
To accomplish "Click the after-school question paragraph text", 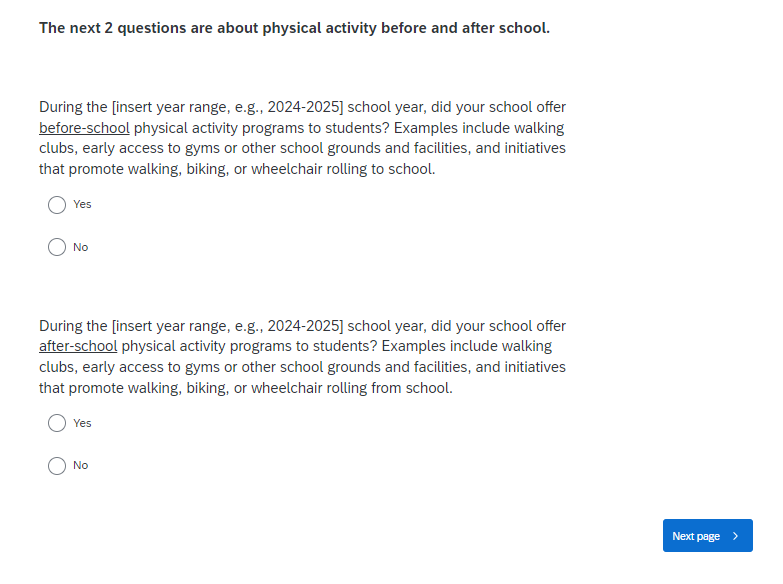I will click(302, 367).
